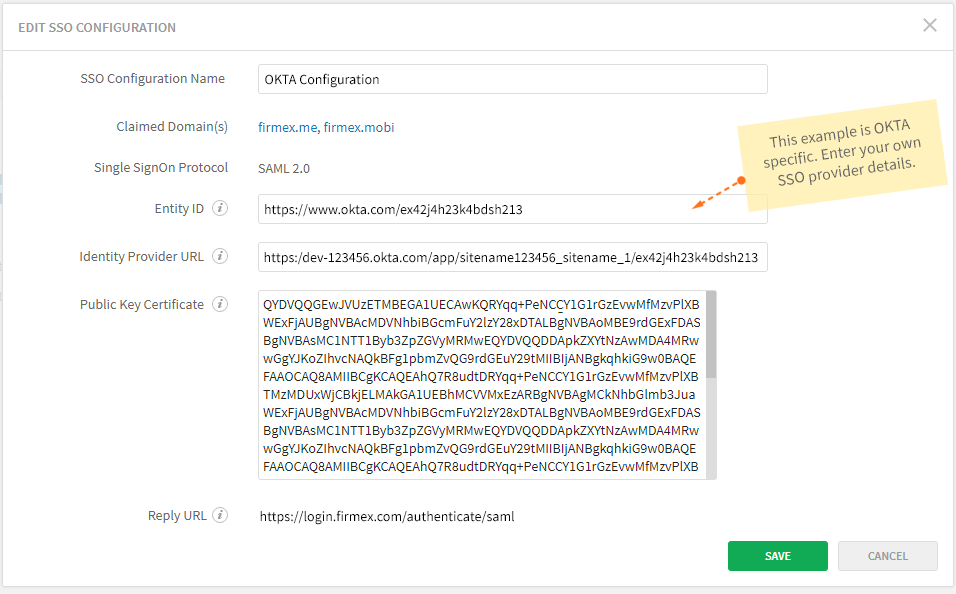Viewport: 956px width, 594px height.
Task: Click the Claimed Domain(s) label
Action: pyautogui.click(x=172, y=127)
